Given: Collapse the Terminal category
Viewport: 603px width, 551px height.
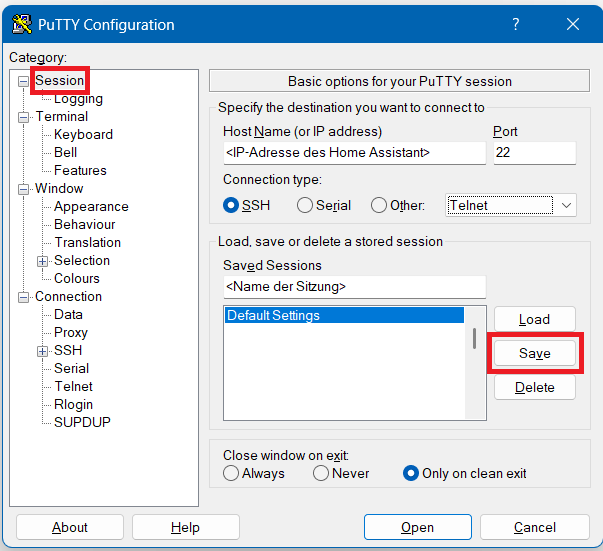Looking at the screenshot, I should pos(24,117).
